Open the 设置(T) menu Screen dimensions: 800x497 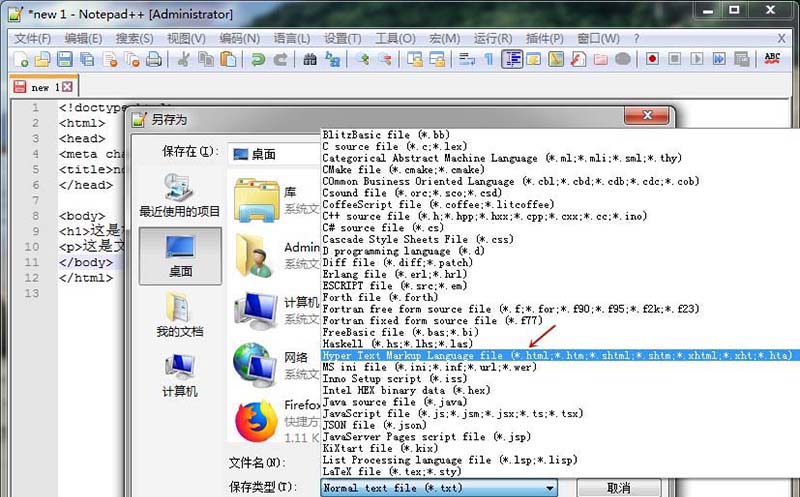[x=342, y=38]
